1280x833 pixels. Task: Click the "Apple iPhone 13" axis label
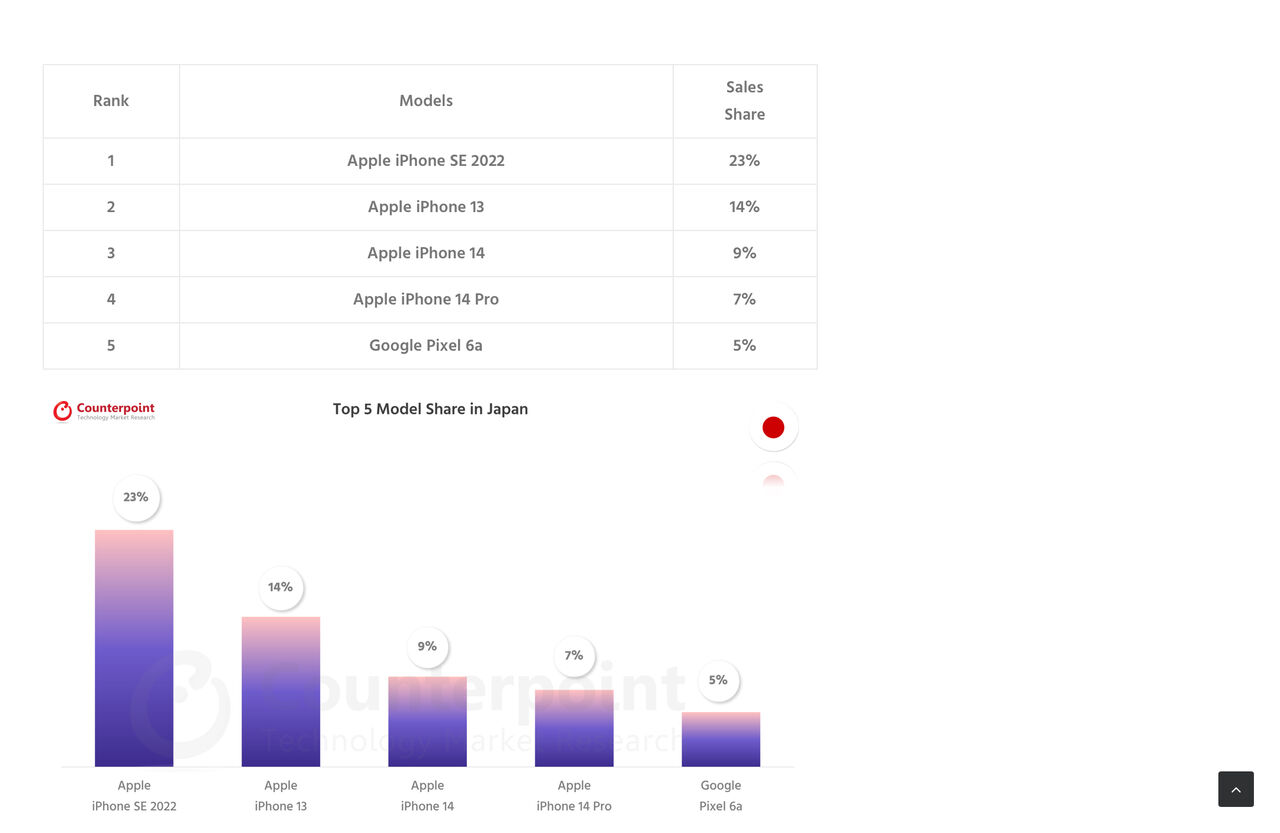pyautogui.click(x=281, y=796)
